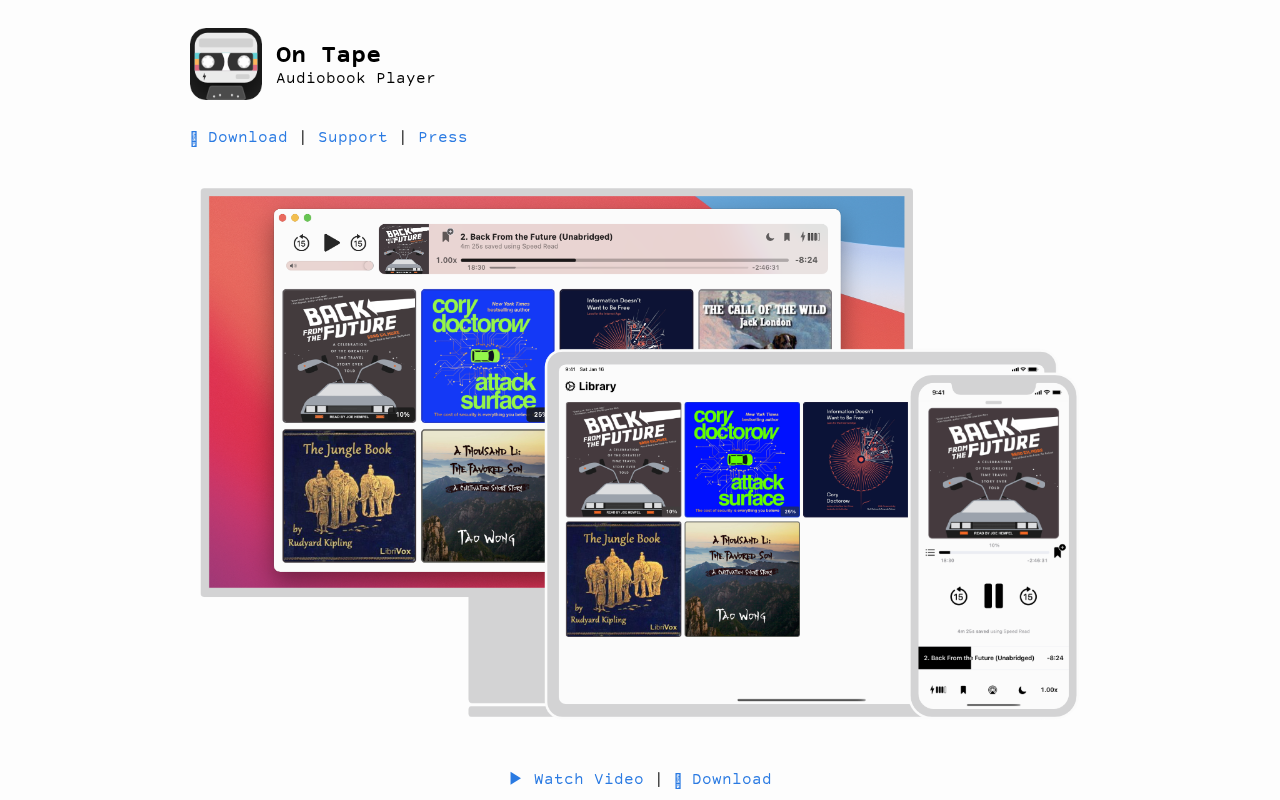The width and height of the screenshot is (1280, 800).
Task: Skip back 15 seconds on the iPhone
Action: pyautogui.click(x=958, y=596)
